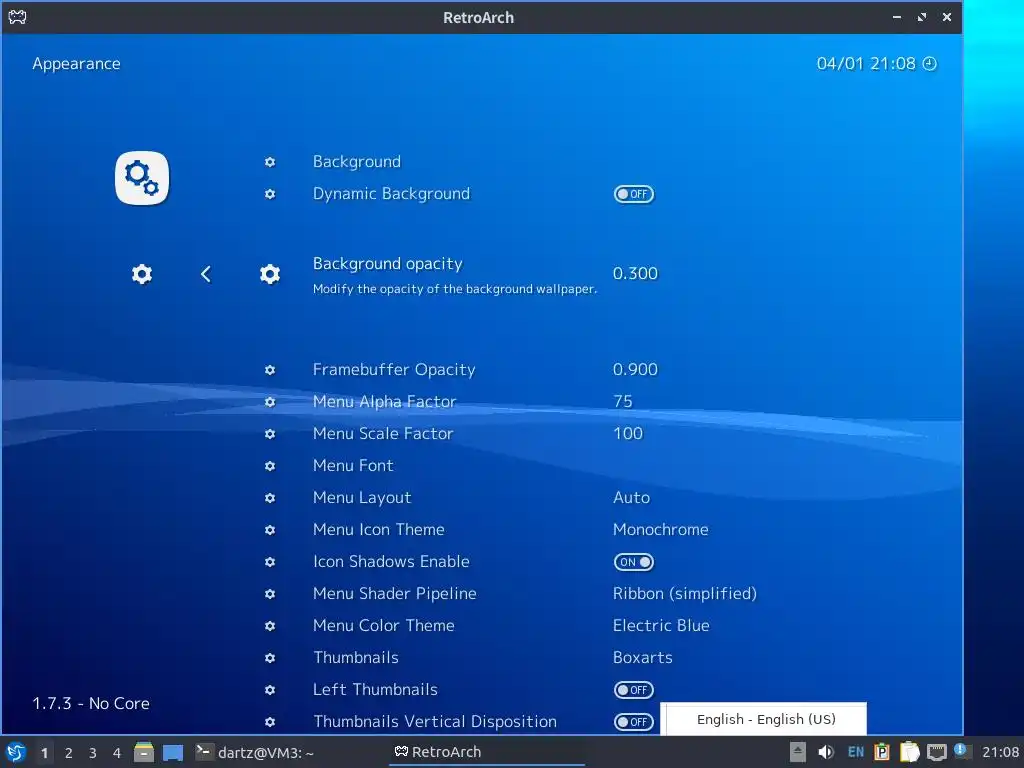The image size is (1024, 768).
Task: Toggle Dynamic Background OFF switch
Action: coord(633,194)
